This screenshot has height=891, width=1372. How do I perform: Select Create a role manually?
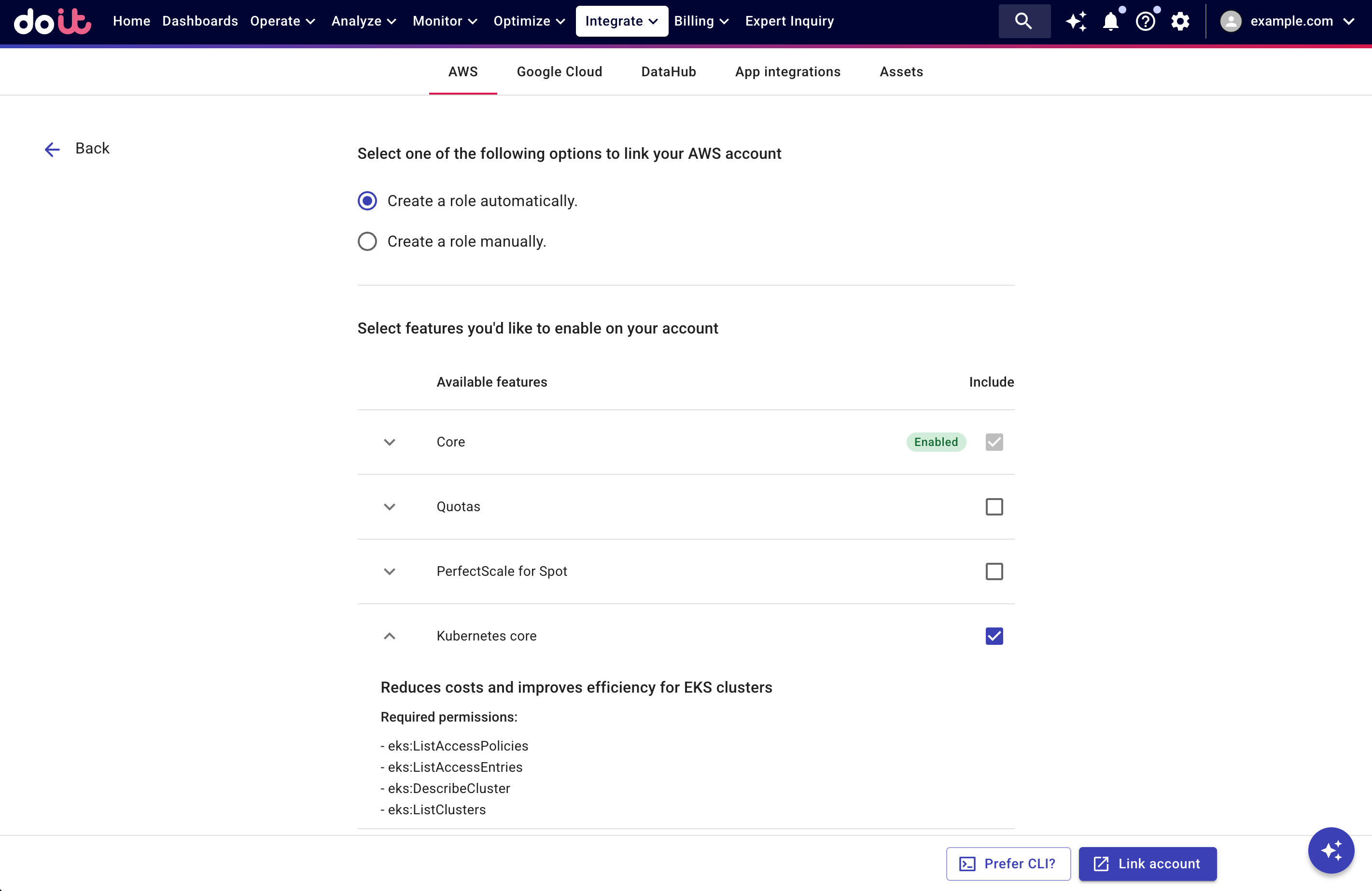(452, 241)
